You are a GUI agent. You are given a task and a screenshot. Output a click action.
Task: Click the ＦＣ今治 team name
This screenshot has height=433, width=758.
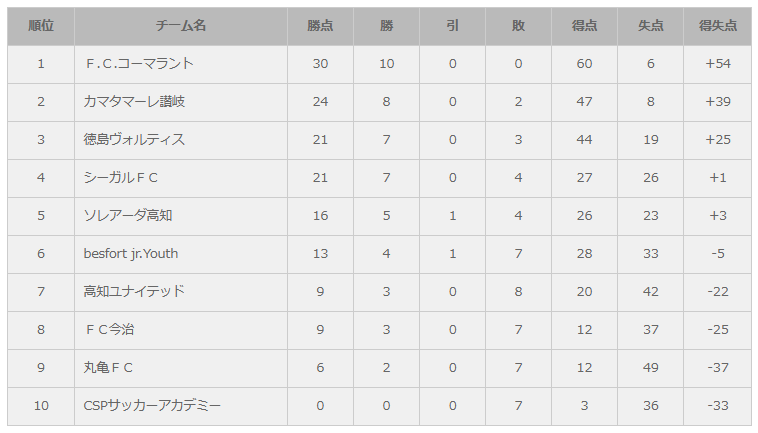pos(110,330)
